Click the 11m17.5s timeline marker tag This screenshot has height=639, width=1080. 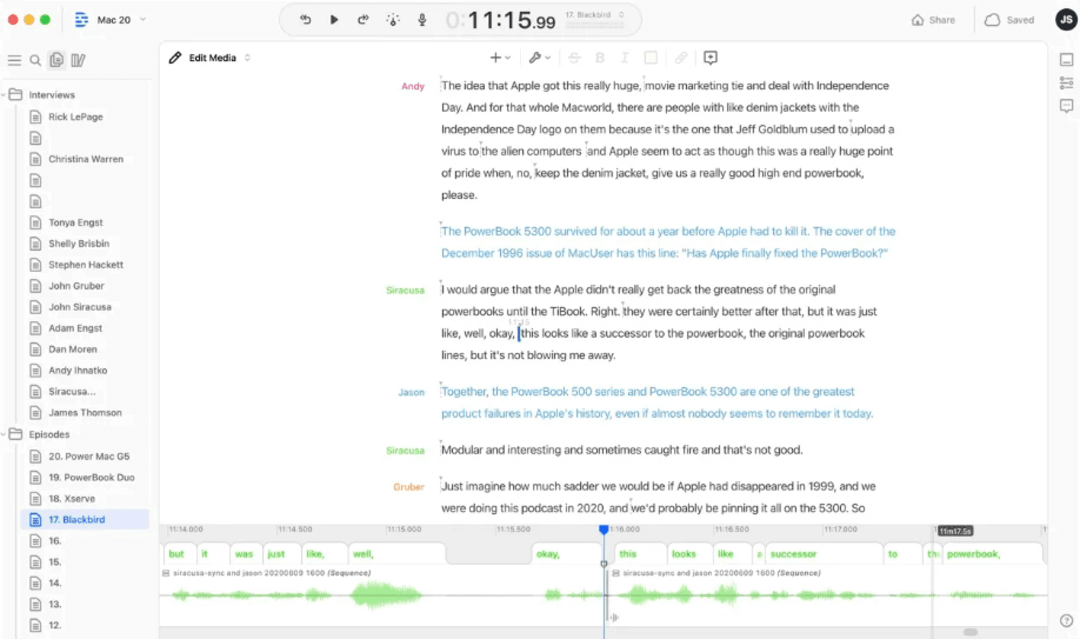[955, 531]
